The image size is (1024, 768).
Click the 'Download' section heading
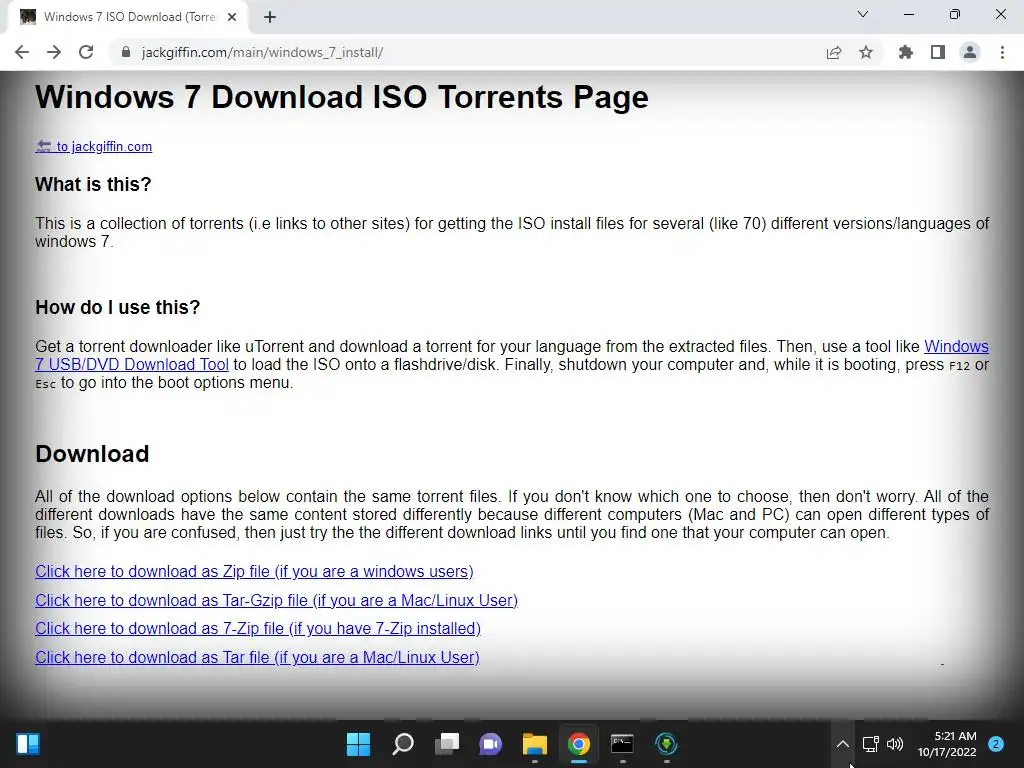tap(92, 454)
